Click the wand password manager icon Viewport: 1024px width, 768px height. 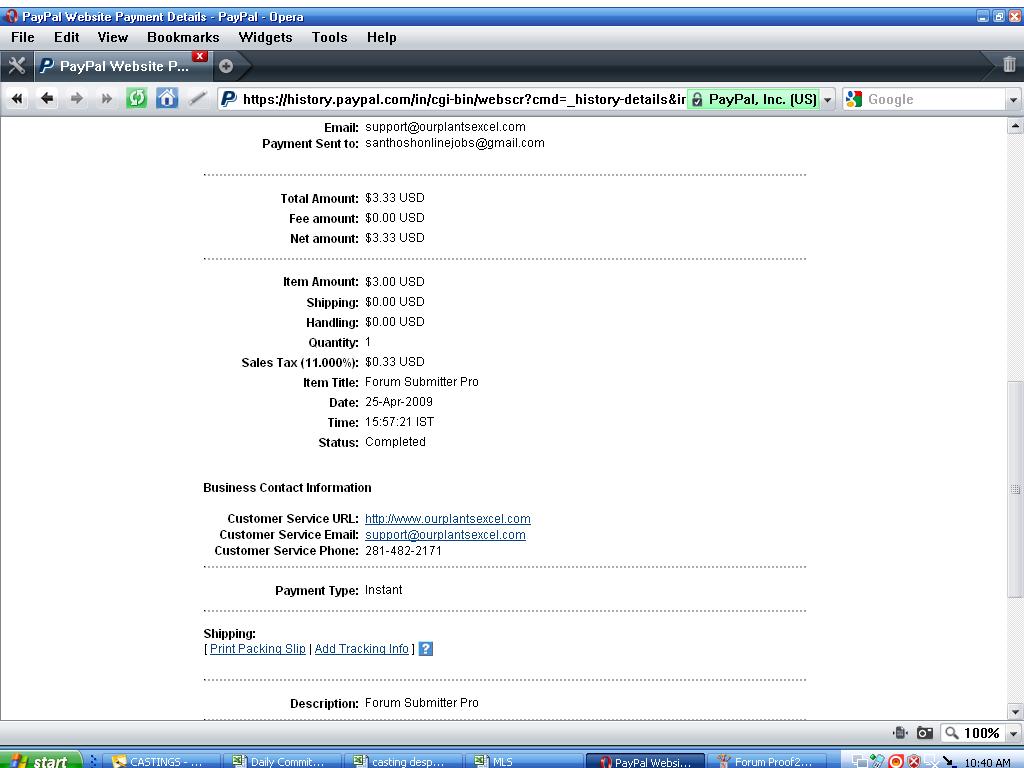[197, 99]
